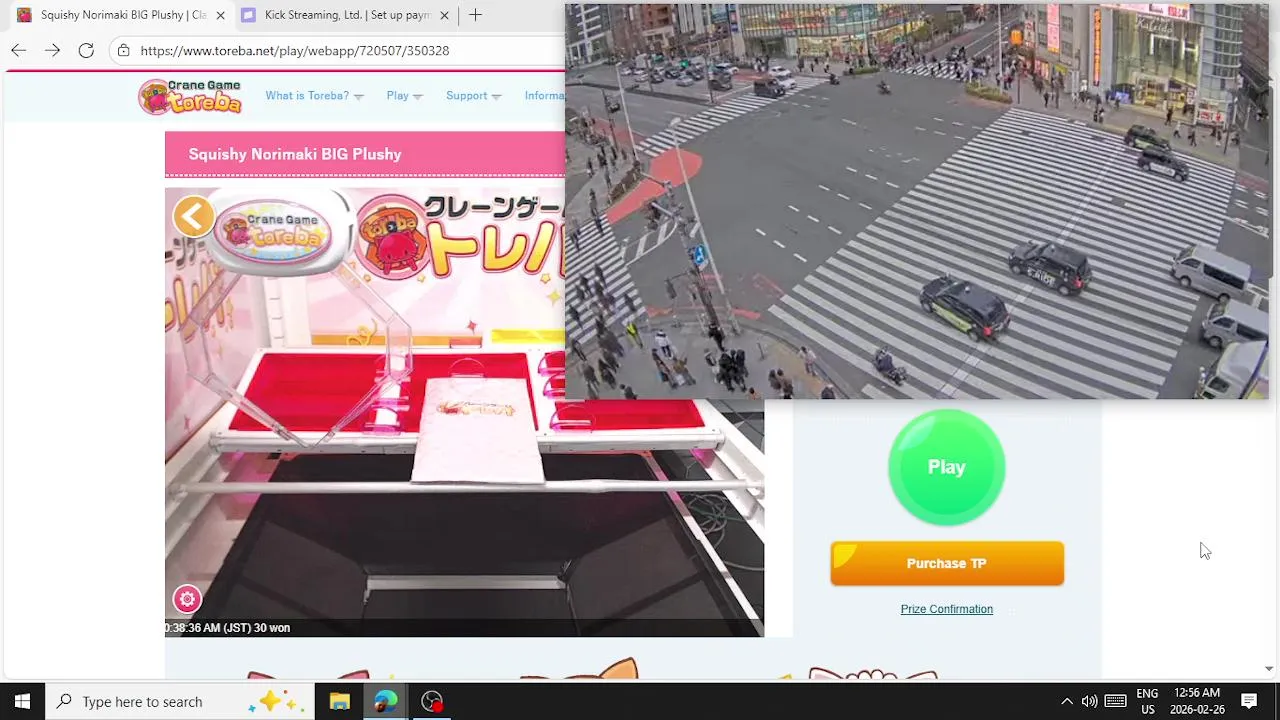Image resolution: width=1280 pixels, height=720 pixels.
Task: Open the notification center icon
Action: point(1249,701)
